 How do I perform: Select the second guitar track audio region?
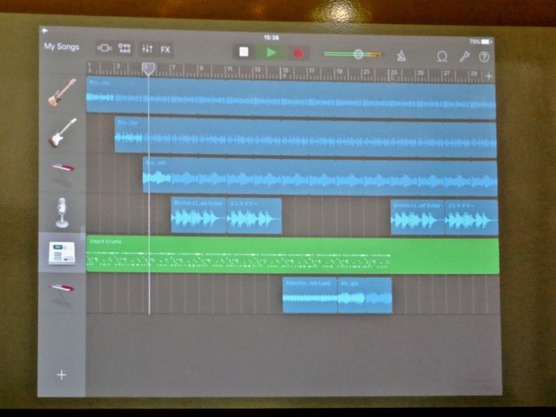pos(305,137)
